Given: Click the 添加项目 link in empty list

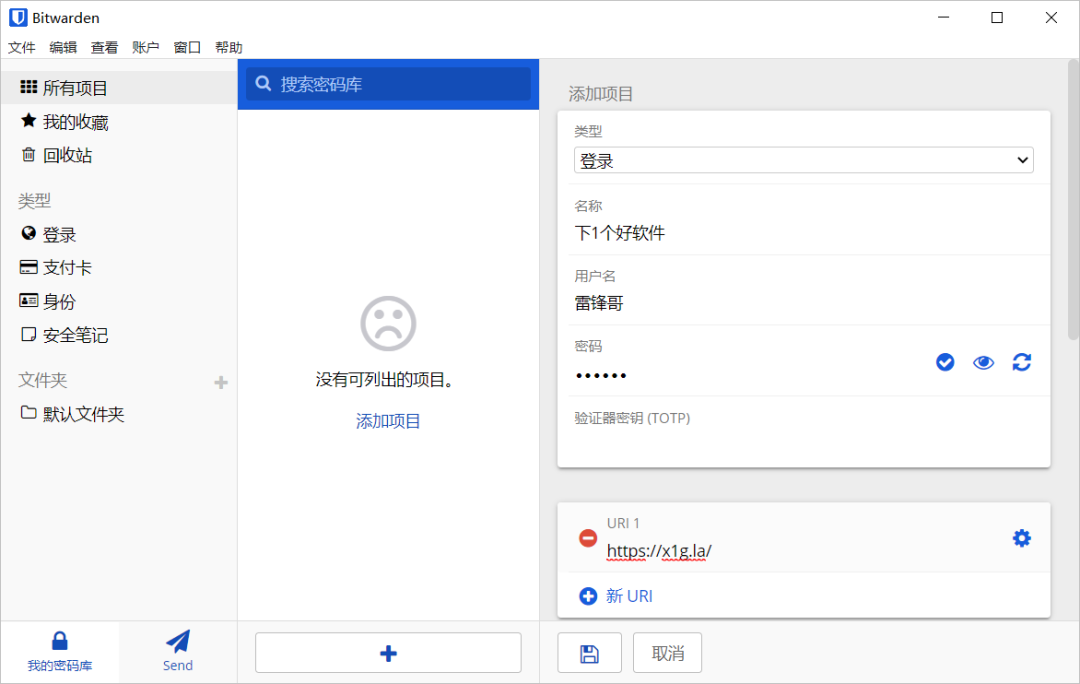Looking at the screenshot, I should 388,421.
